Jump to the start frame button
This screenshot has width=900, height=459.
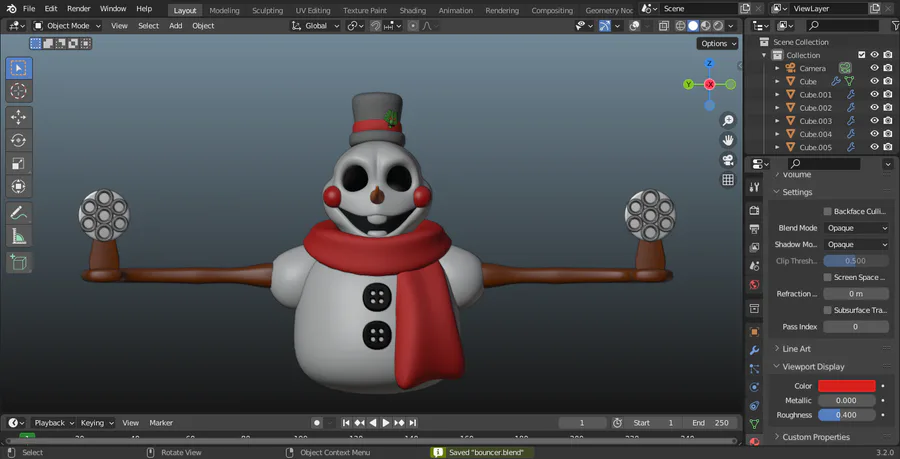tap(346, 423)
